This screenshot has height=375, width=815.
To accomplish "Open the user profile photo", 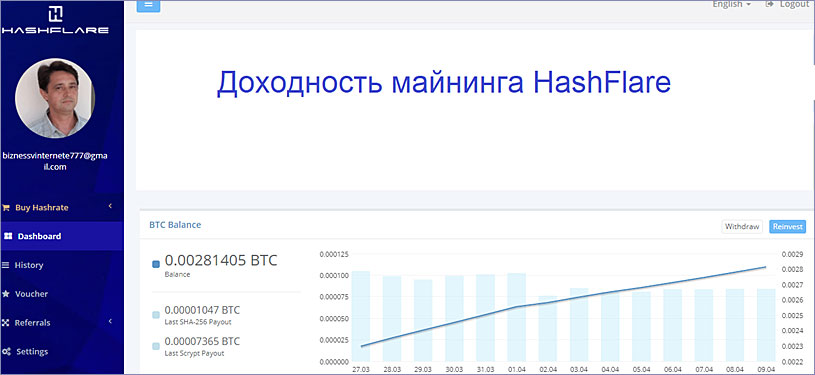I will (x=55, y=98).
